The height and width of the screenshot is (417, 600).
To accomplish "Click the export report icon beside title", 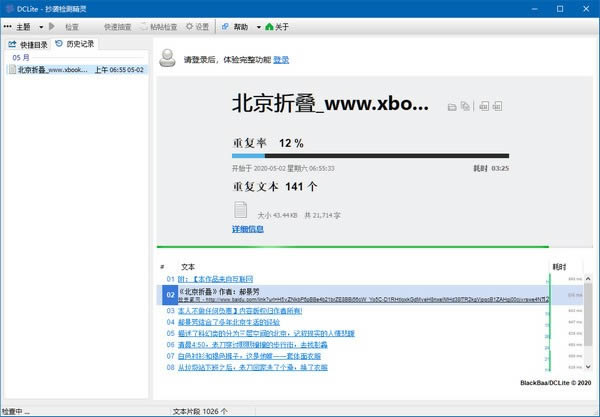I will click(x=482, y=106).
